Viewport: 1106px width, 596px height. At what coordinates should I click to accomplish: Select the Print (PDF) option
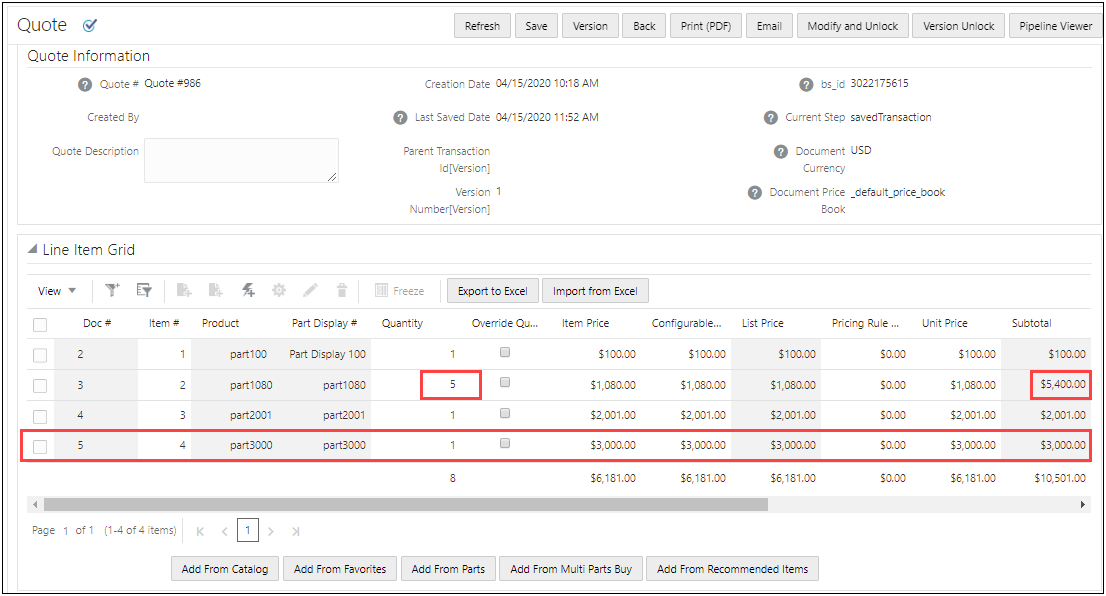click(705, 25)
